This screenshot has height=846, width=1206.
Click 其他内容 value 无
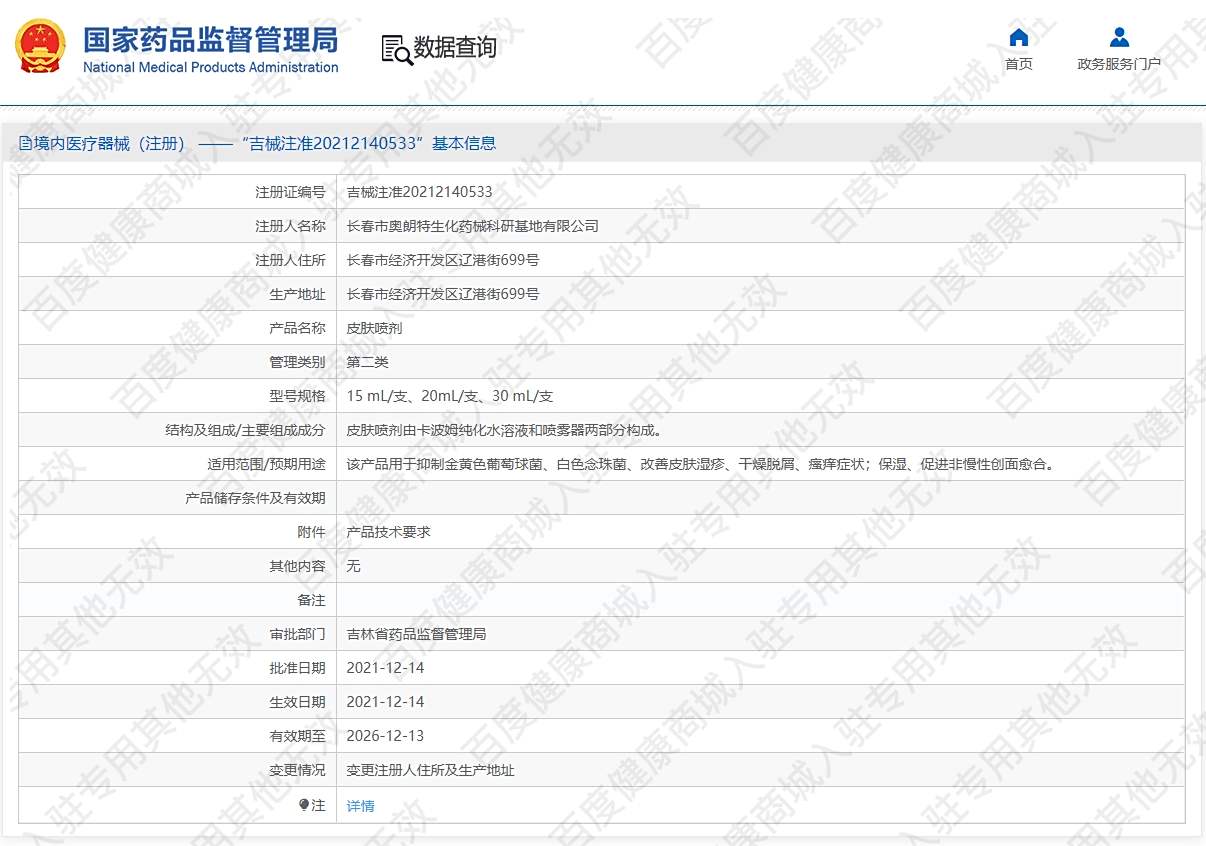click(x=353, y=566)
